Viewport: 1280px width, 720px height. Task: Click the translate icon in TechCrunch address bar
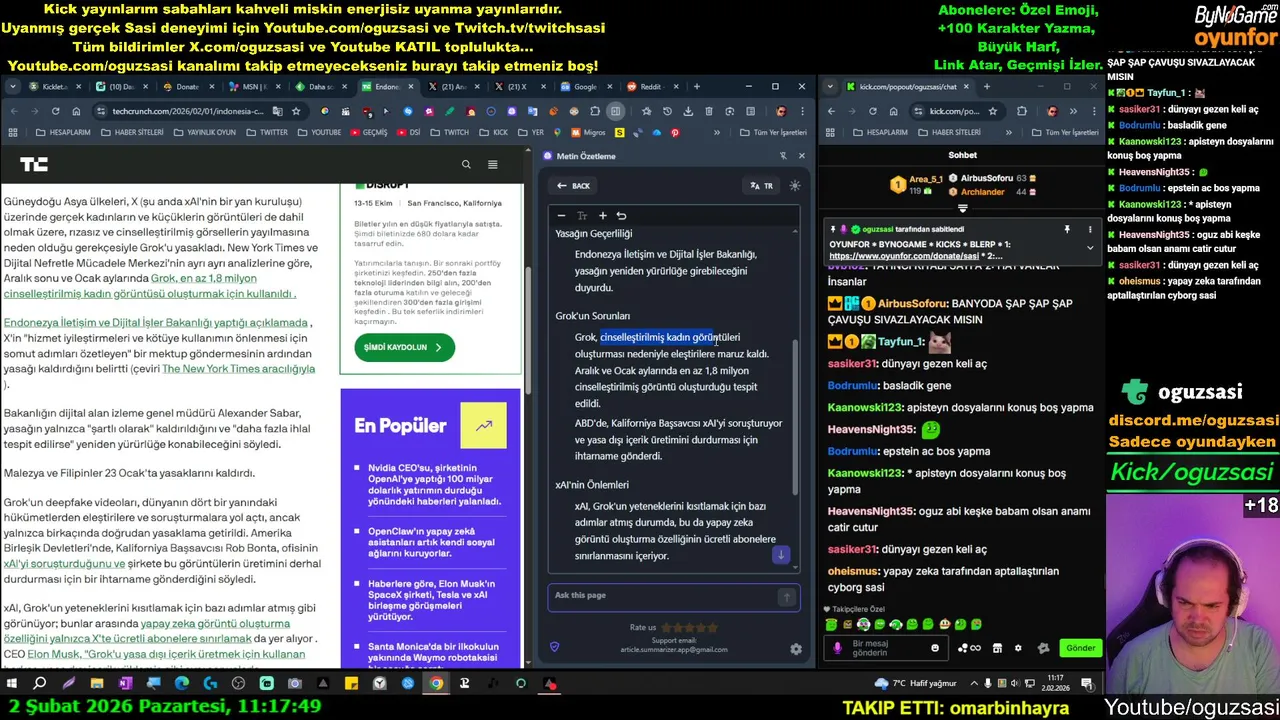coord(279,111)
